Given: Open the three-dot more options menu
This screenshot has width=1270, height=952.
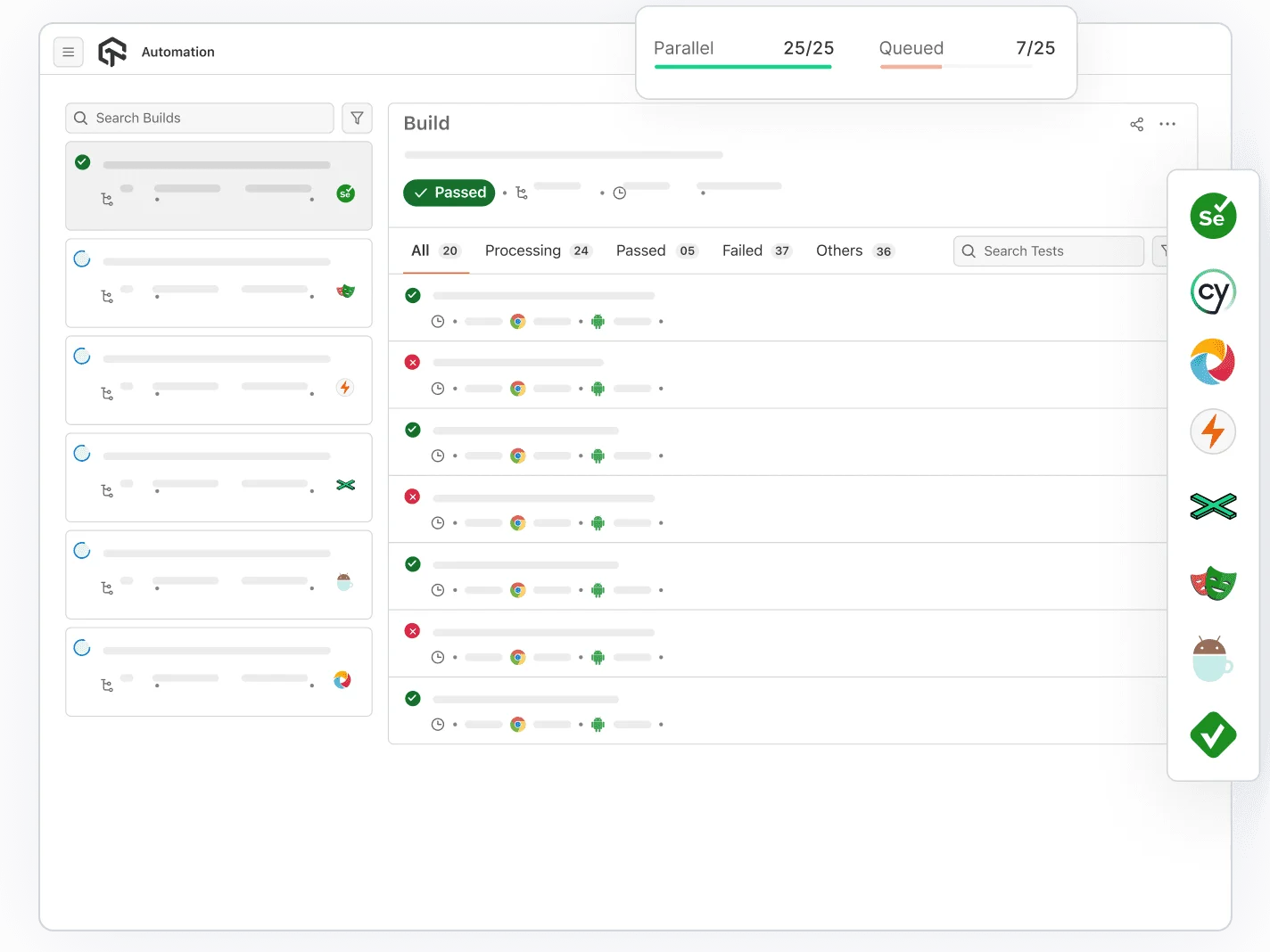Looking at the screenshot, I should 1167,124.
